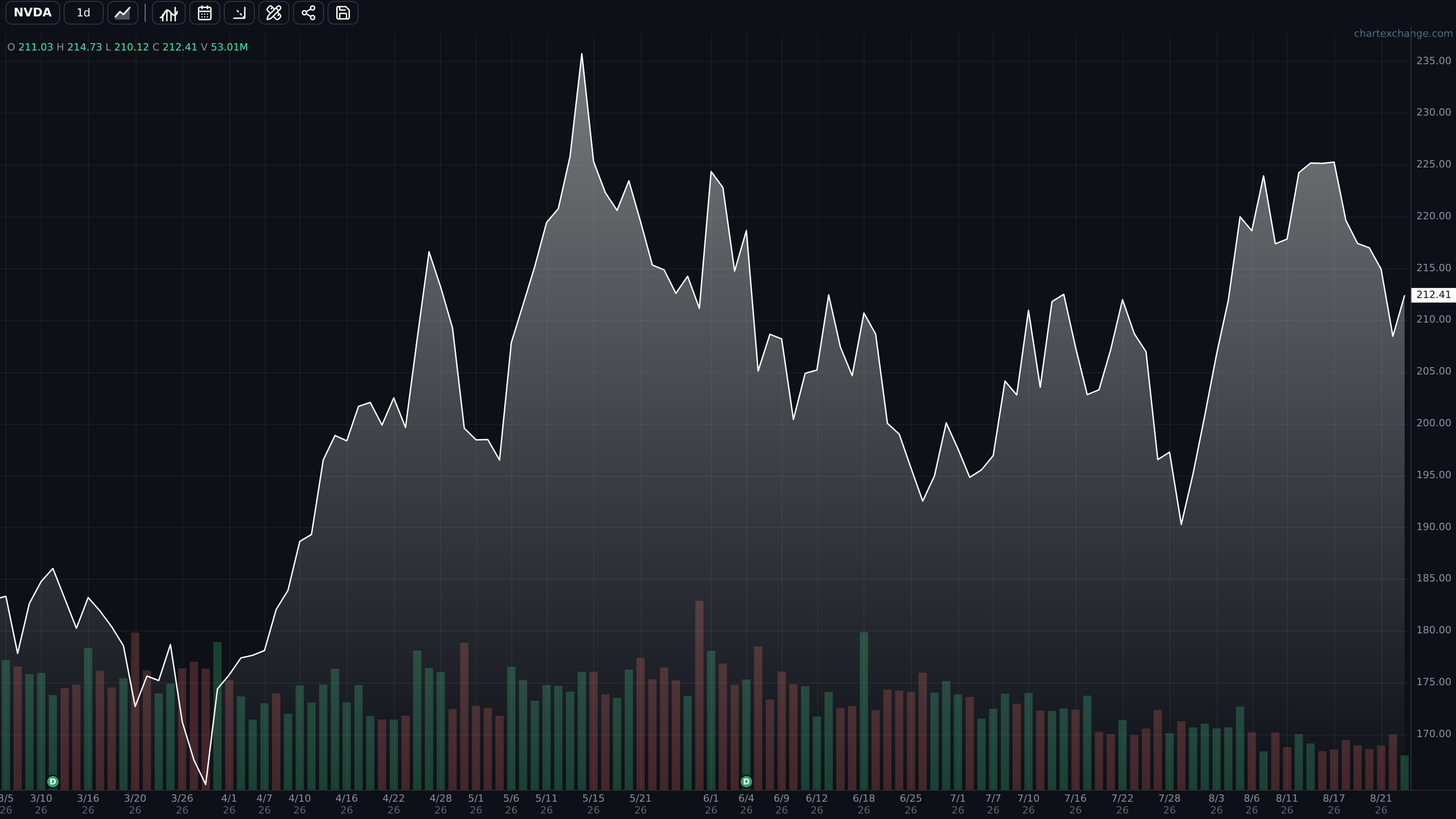Click the 170.00 price axis label
1456x819 pixels.
click(1433, 733)
